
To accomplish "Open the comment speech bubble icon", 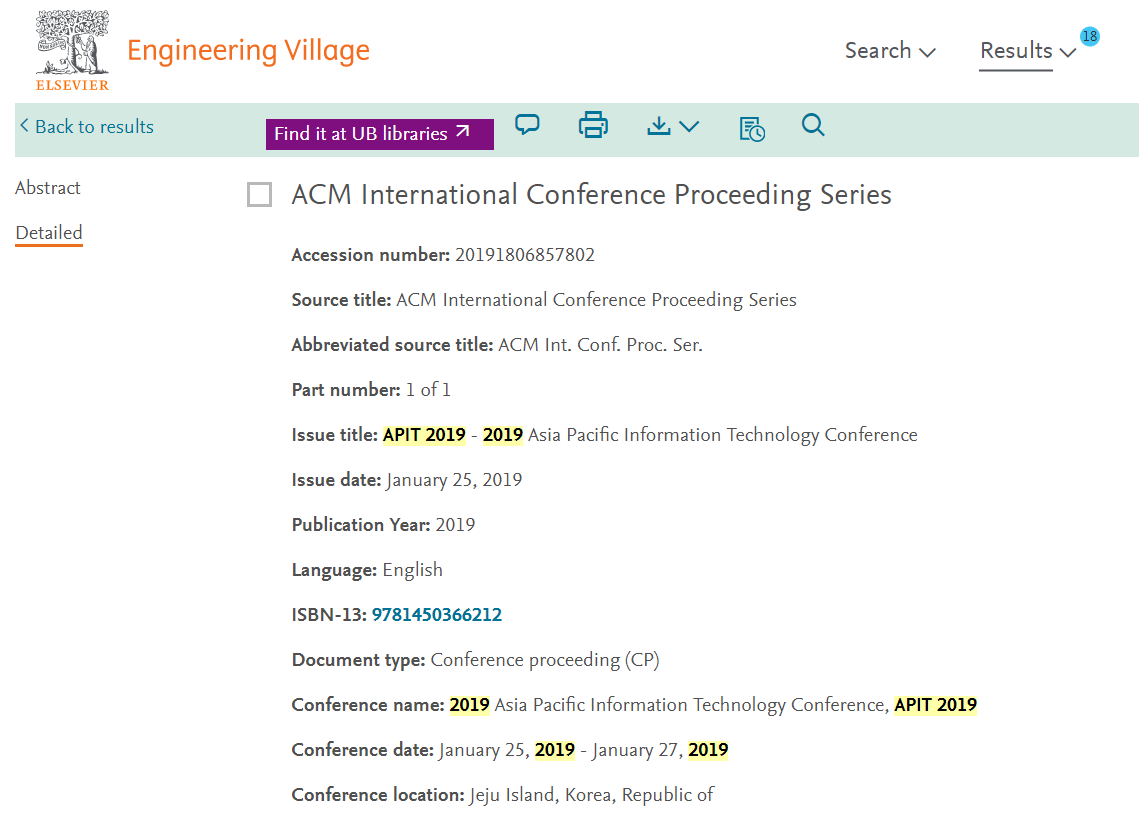I will click(527, 126).
